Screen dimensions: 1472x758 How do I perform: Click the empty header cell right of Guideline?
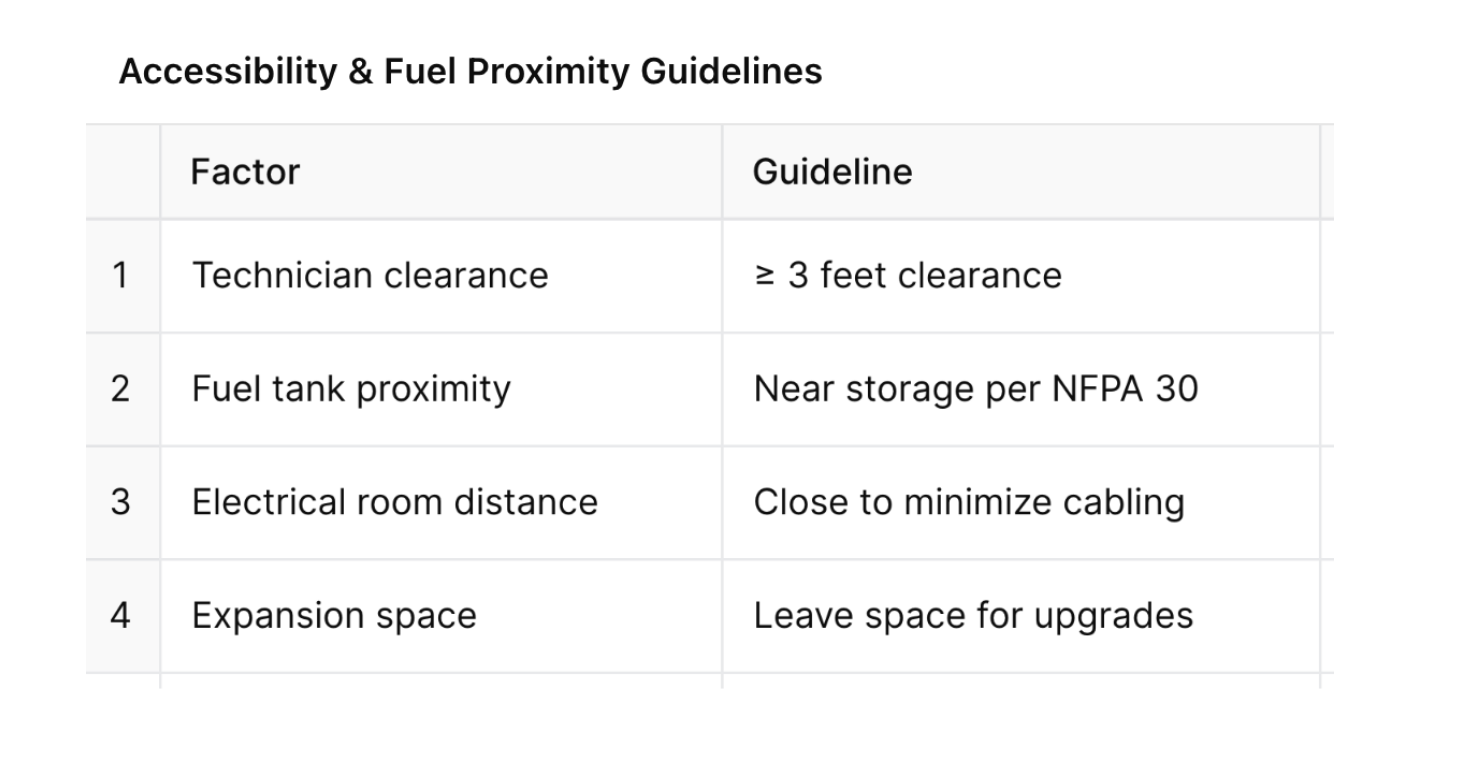(1328, 172)
